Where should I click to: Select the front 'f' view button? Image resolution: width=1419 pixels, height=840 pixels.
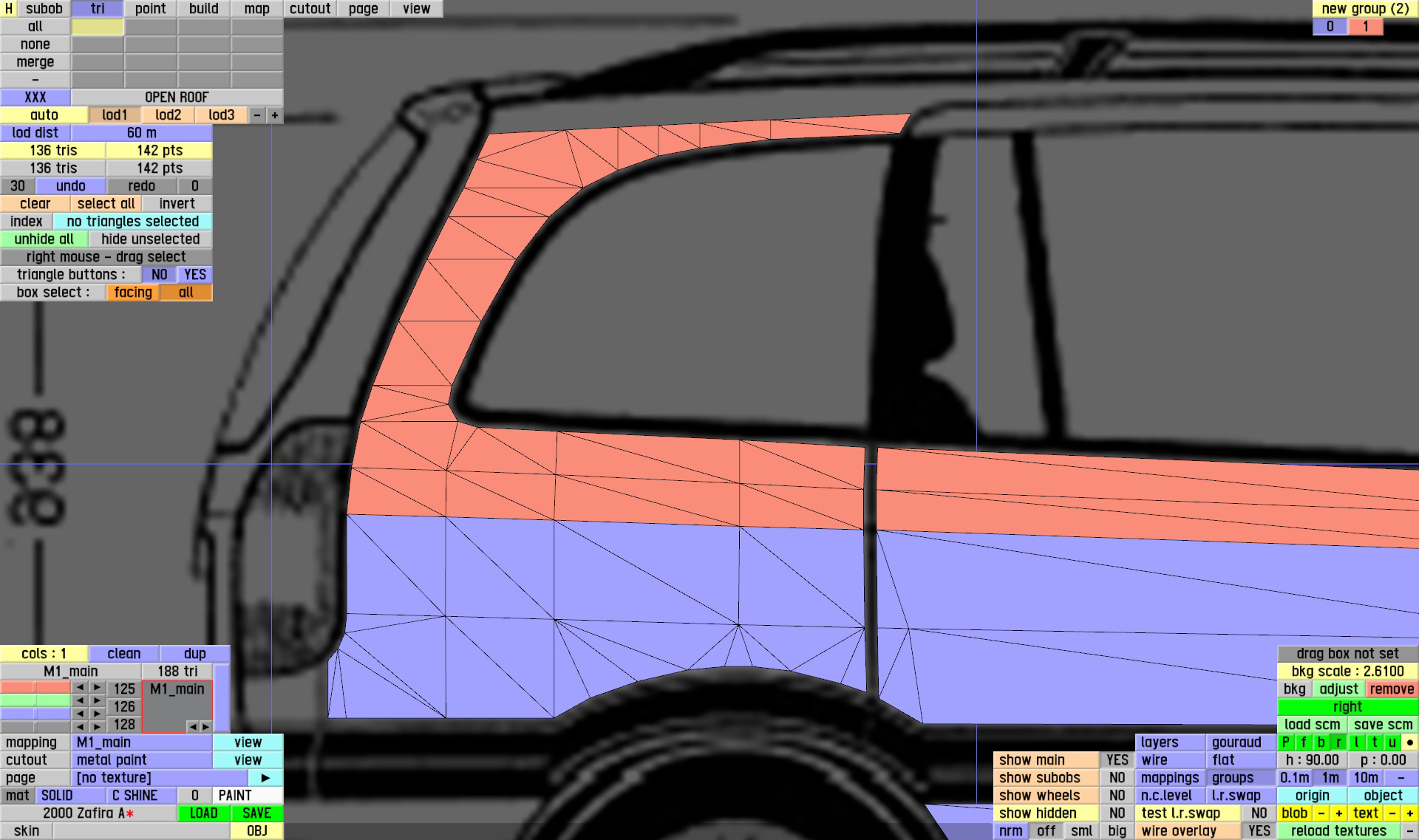pyautogui.click(x=1304, y=742)
